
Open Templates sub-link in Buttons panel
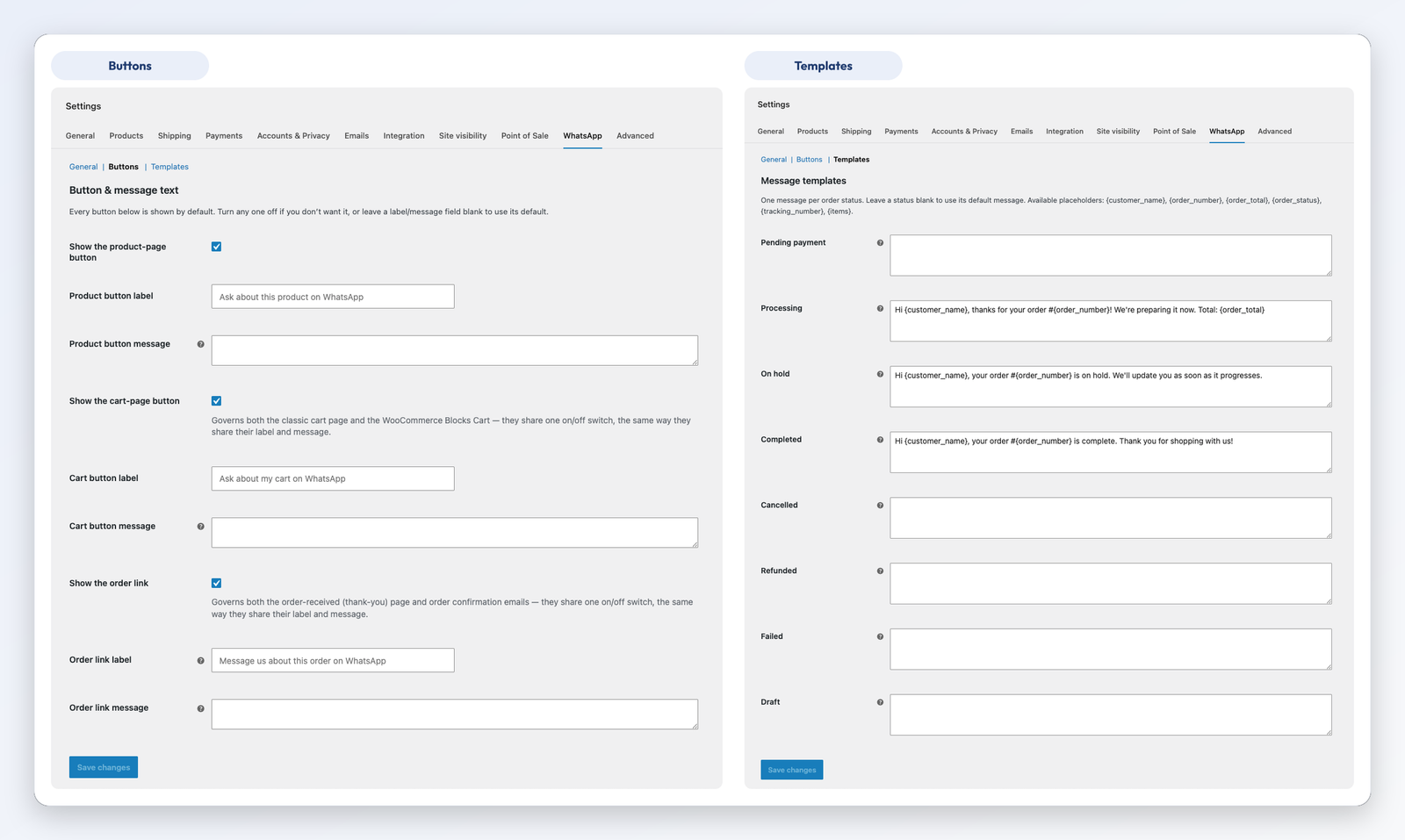pos(169,167)
